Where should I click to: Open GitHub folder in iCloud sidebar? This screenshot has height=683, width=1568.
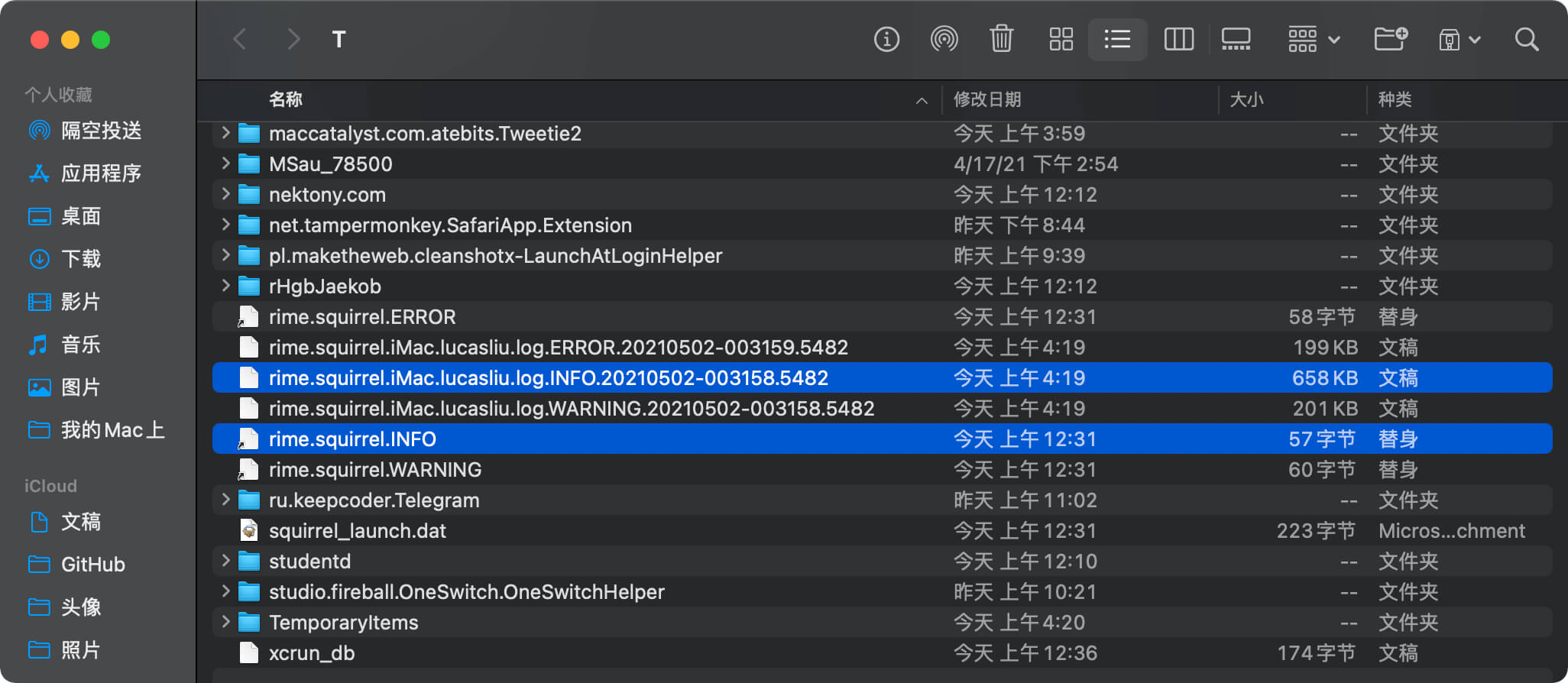[x=93, y=565]
